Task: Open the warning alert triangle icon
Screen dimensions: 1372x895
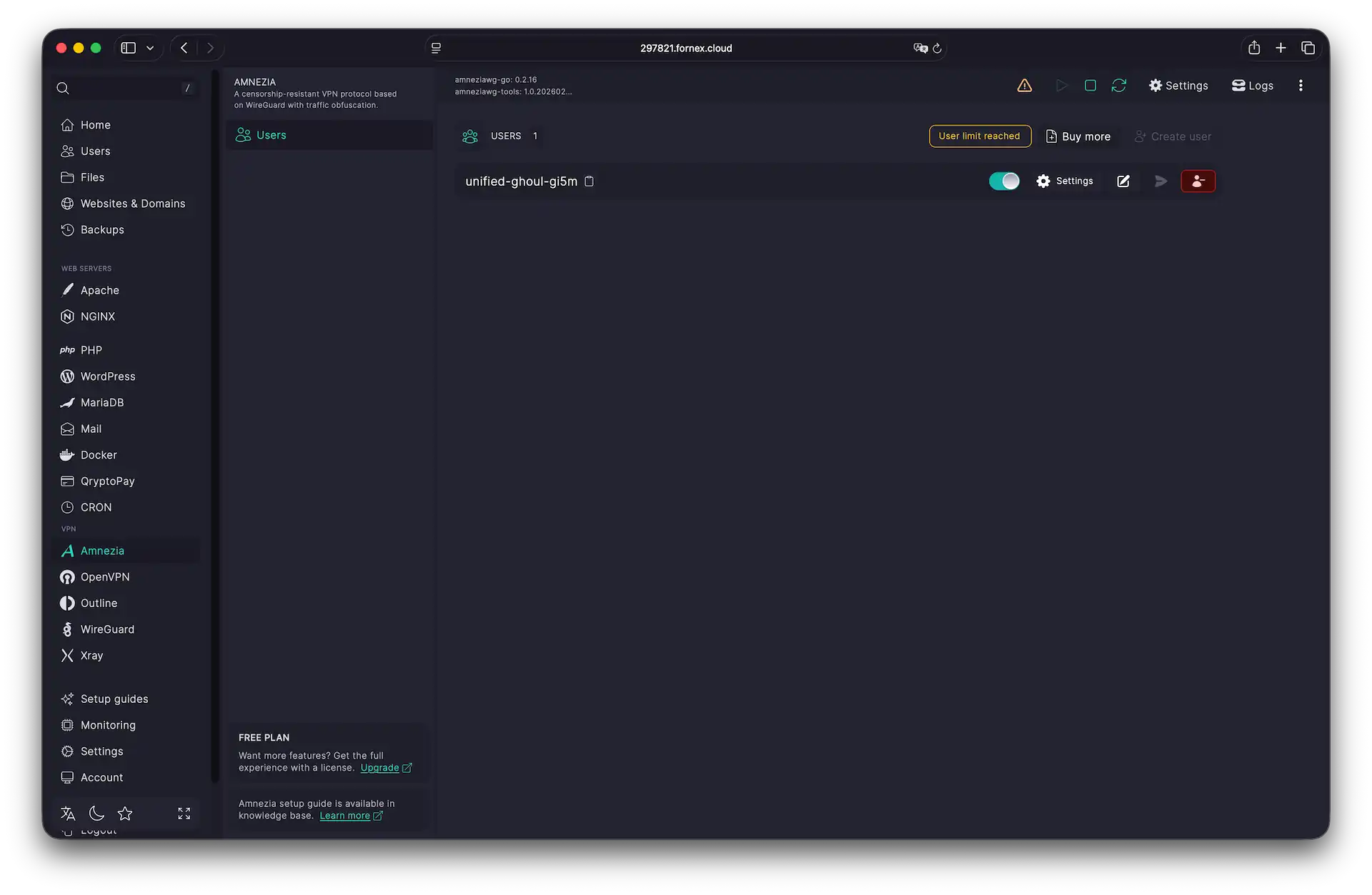Action: 1024,86
